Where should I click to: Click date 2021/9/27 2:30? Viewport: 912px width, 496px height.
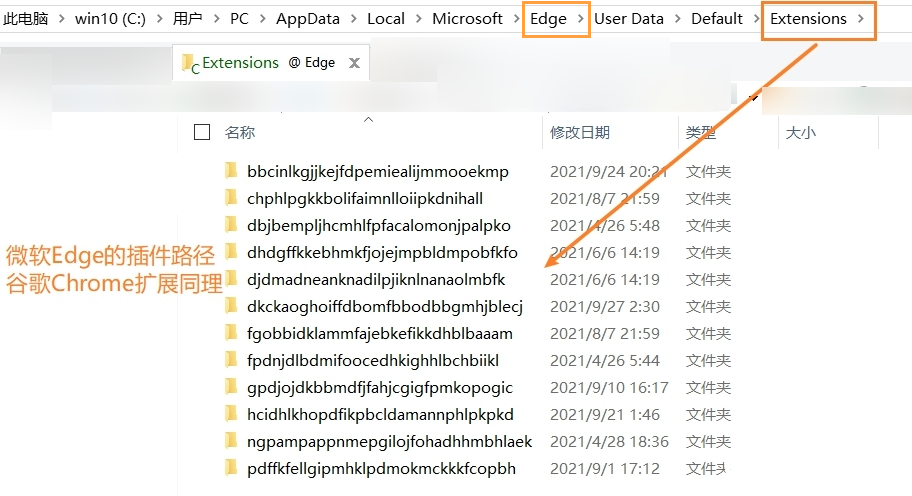click(x=605, y=306)
